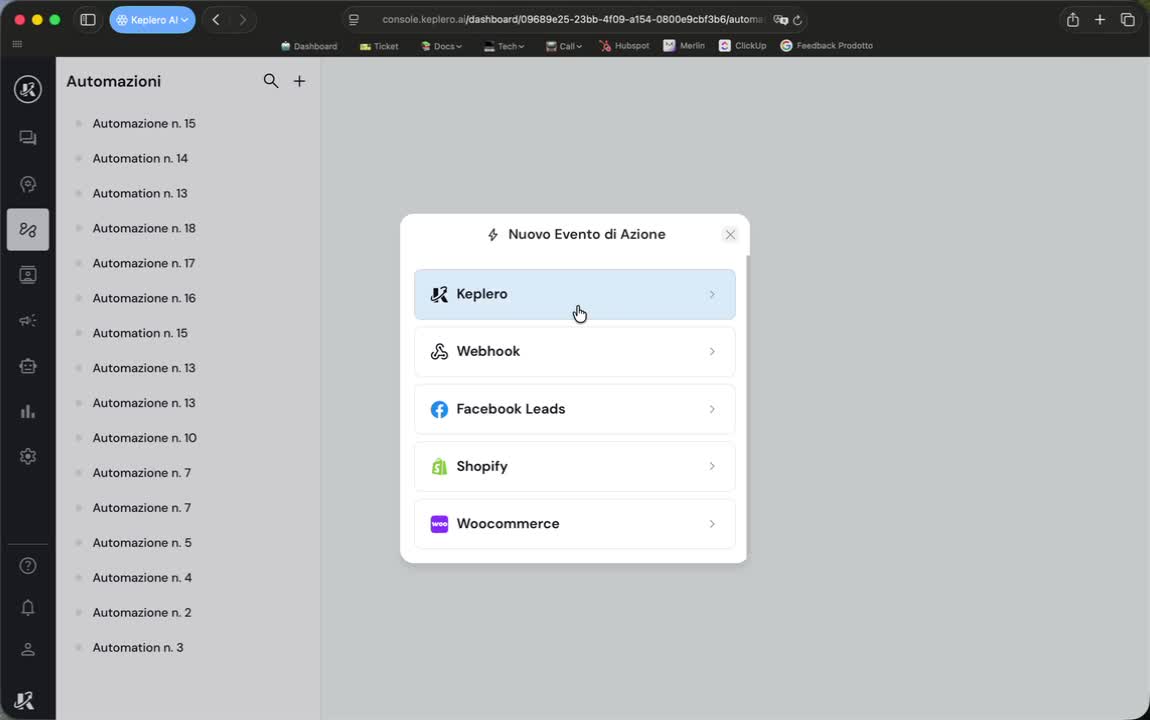Open the head AI icon in sidebar
Image resolution: width=1150 pixels, height=720 pixels.
point(28,184)
